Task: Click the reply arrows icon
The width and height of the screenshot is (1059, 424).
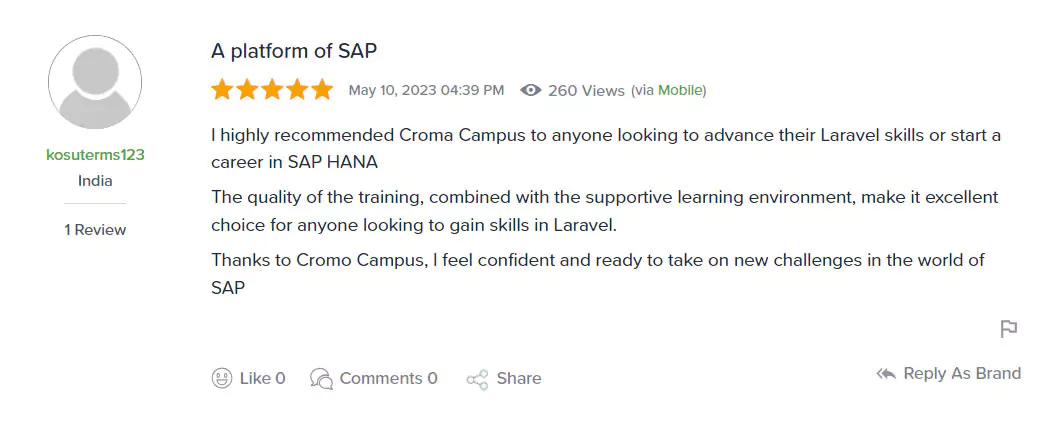Action: tap(886, 373)
